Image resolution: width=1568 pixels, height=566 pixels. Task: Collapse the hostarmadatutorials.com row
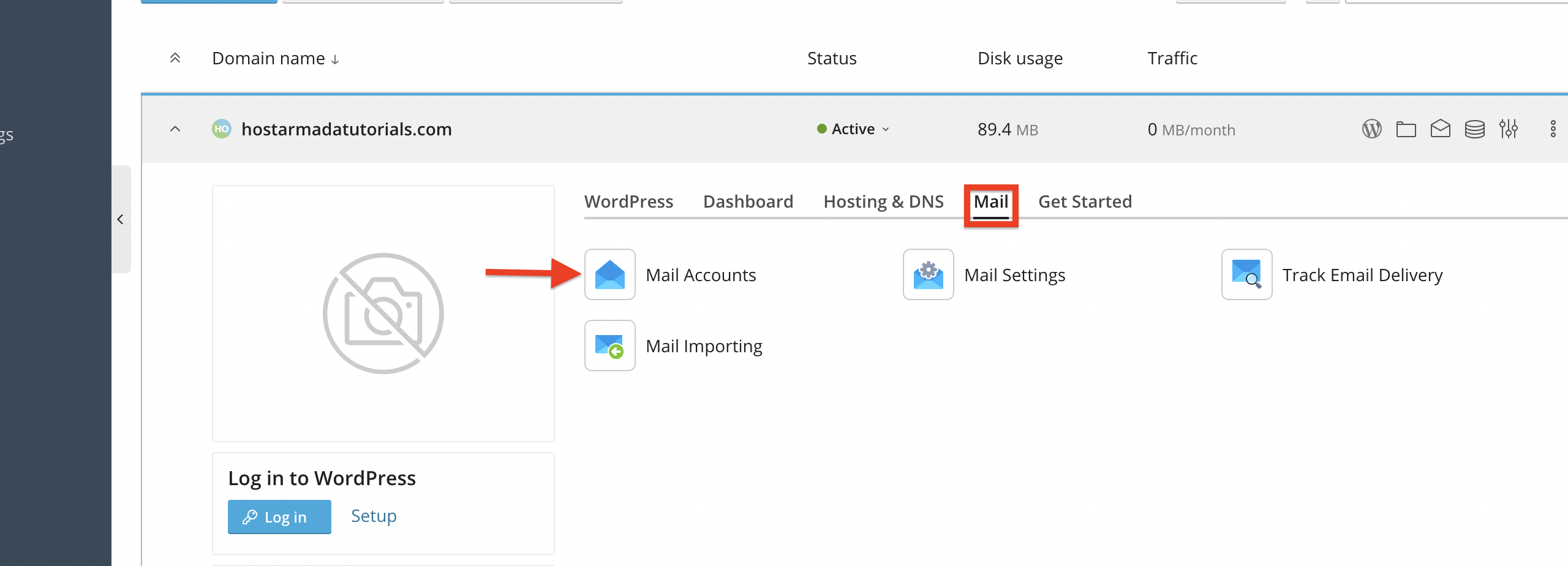175,129
